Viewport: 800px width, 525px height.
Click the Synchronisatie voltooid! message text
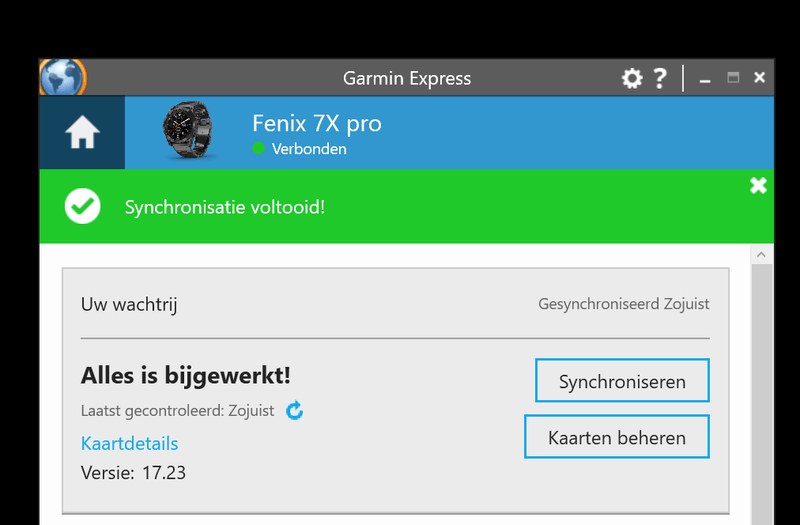[x=224, y=207]
